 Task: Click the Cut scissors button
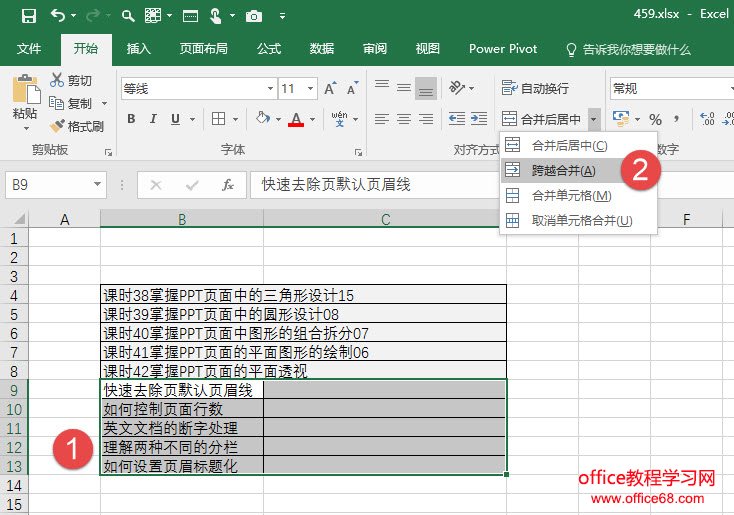(x=71, y=81)
